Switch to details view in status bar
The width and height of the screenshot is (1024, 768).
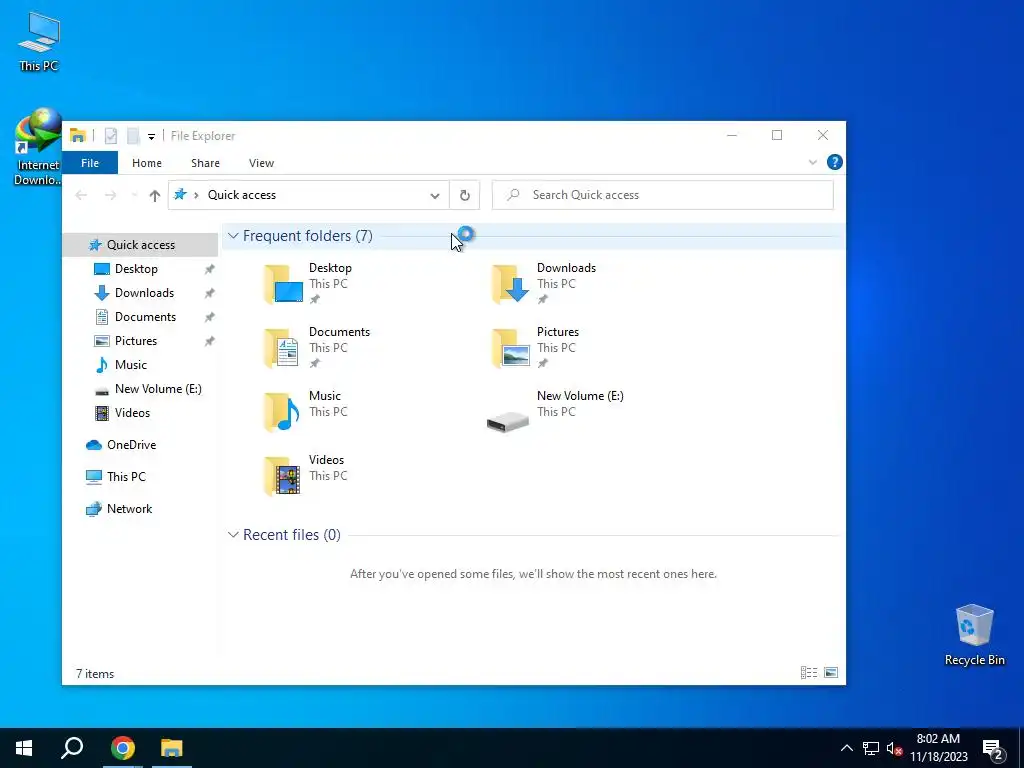(808, 673)
